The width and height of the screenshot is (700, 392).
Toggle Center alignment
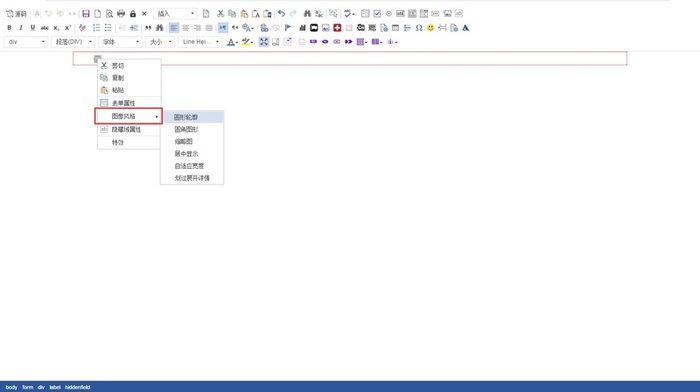185,28
